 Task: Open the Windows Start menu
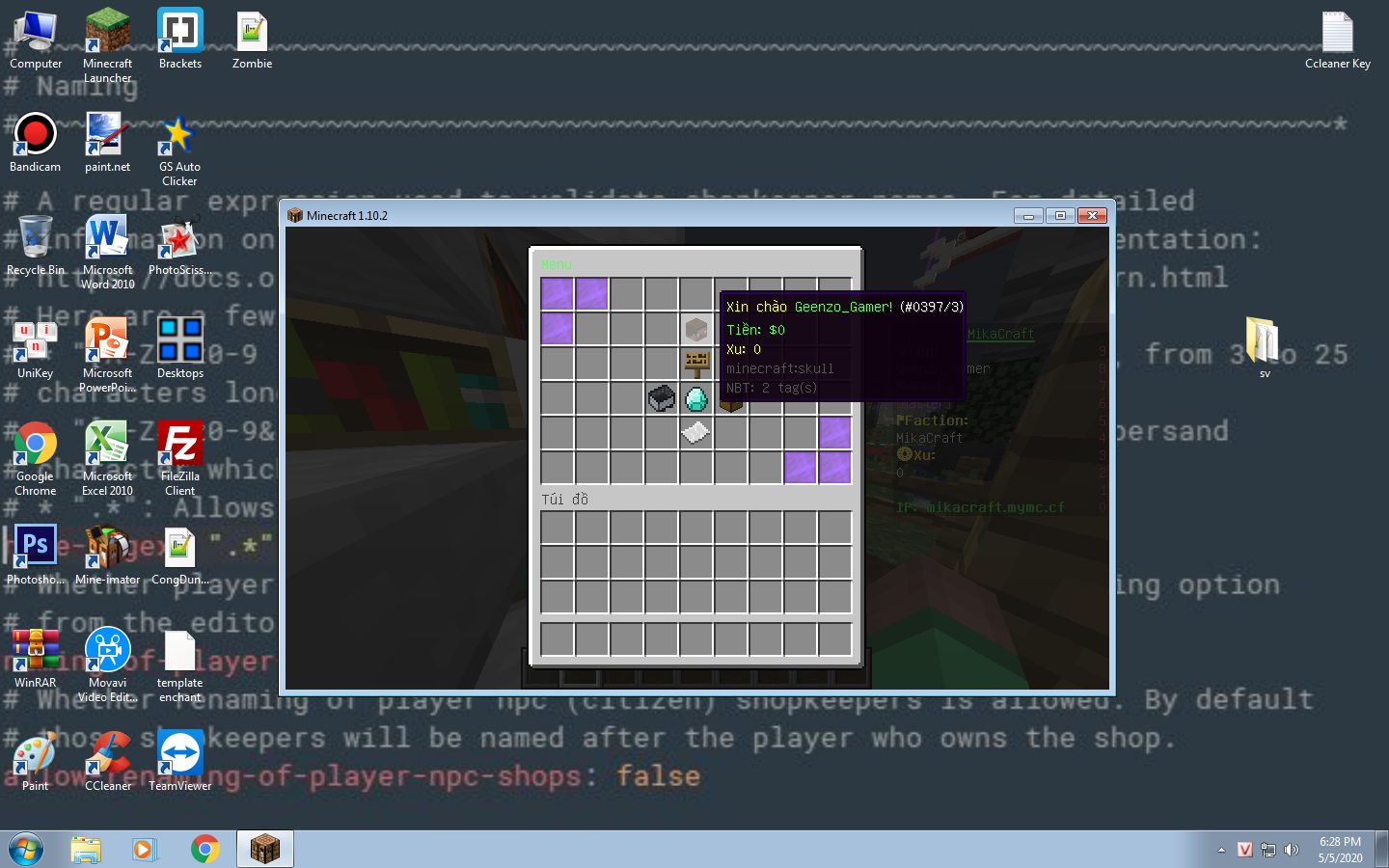pyautogui.click(x=26, y=849)
